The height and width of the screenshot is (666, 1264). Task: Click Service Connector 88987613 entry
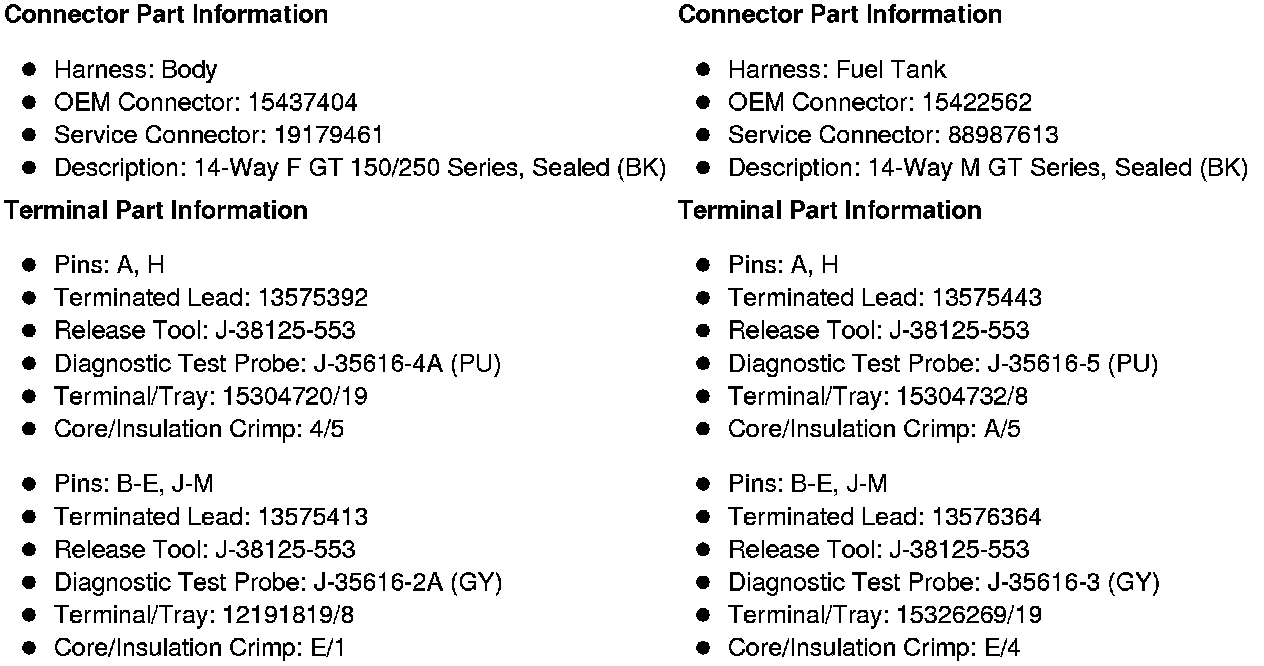tap(892, 135)
